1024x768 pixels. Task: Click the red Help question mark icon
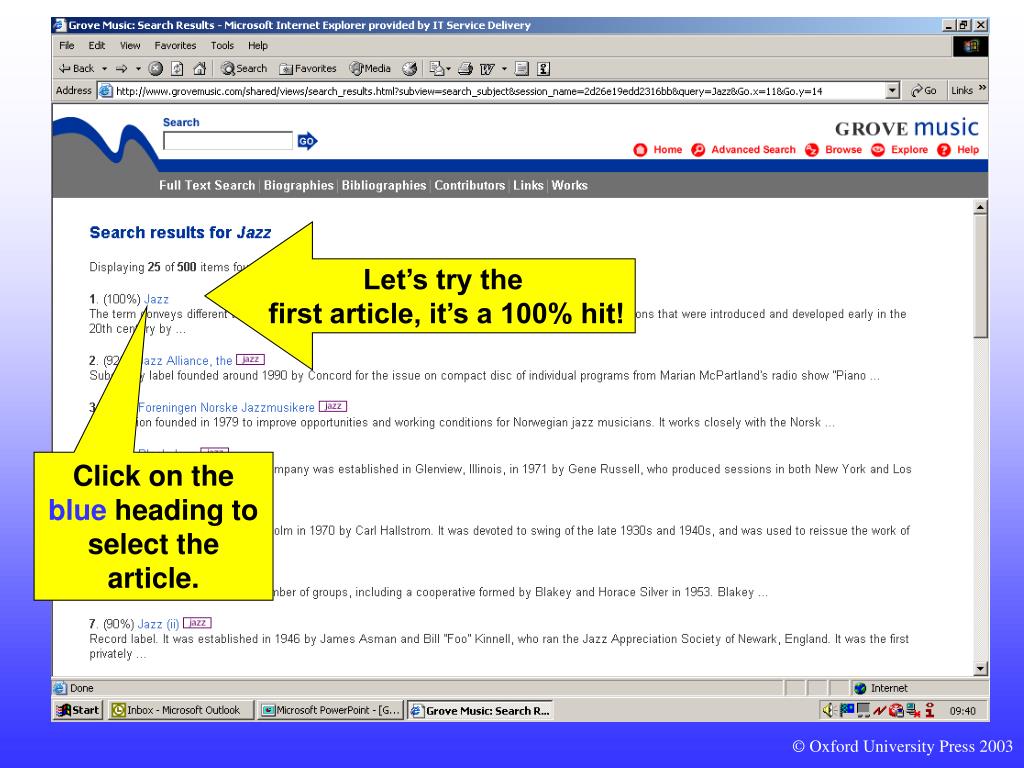point(944,150)
